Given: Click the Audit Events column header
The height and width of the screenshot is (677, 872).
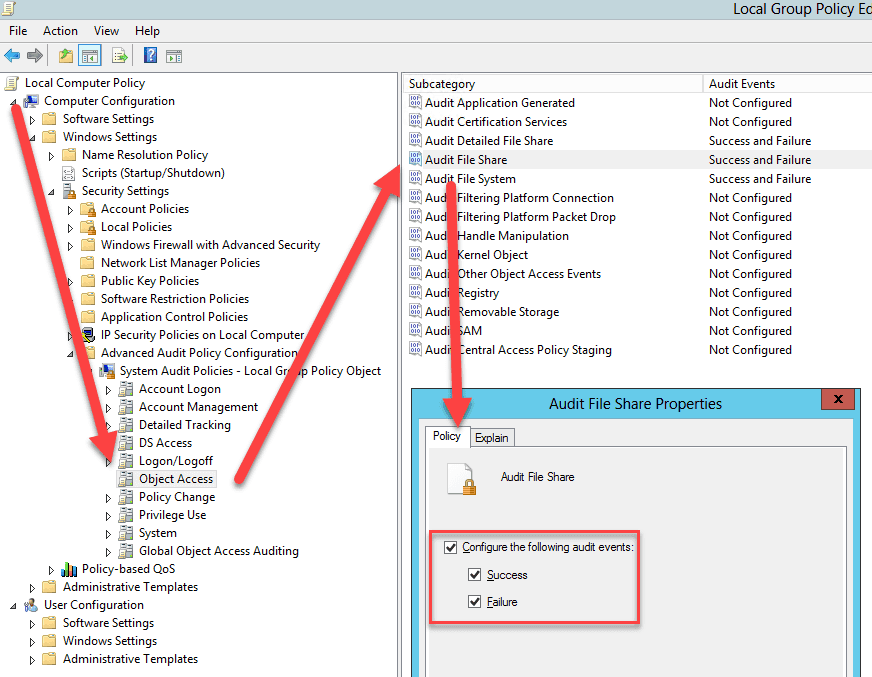Looking at the screenshot, I should click(742, 84).
